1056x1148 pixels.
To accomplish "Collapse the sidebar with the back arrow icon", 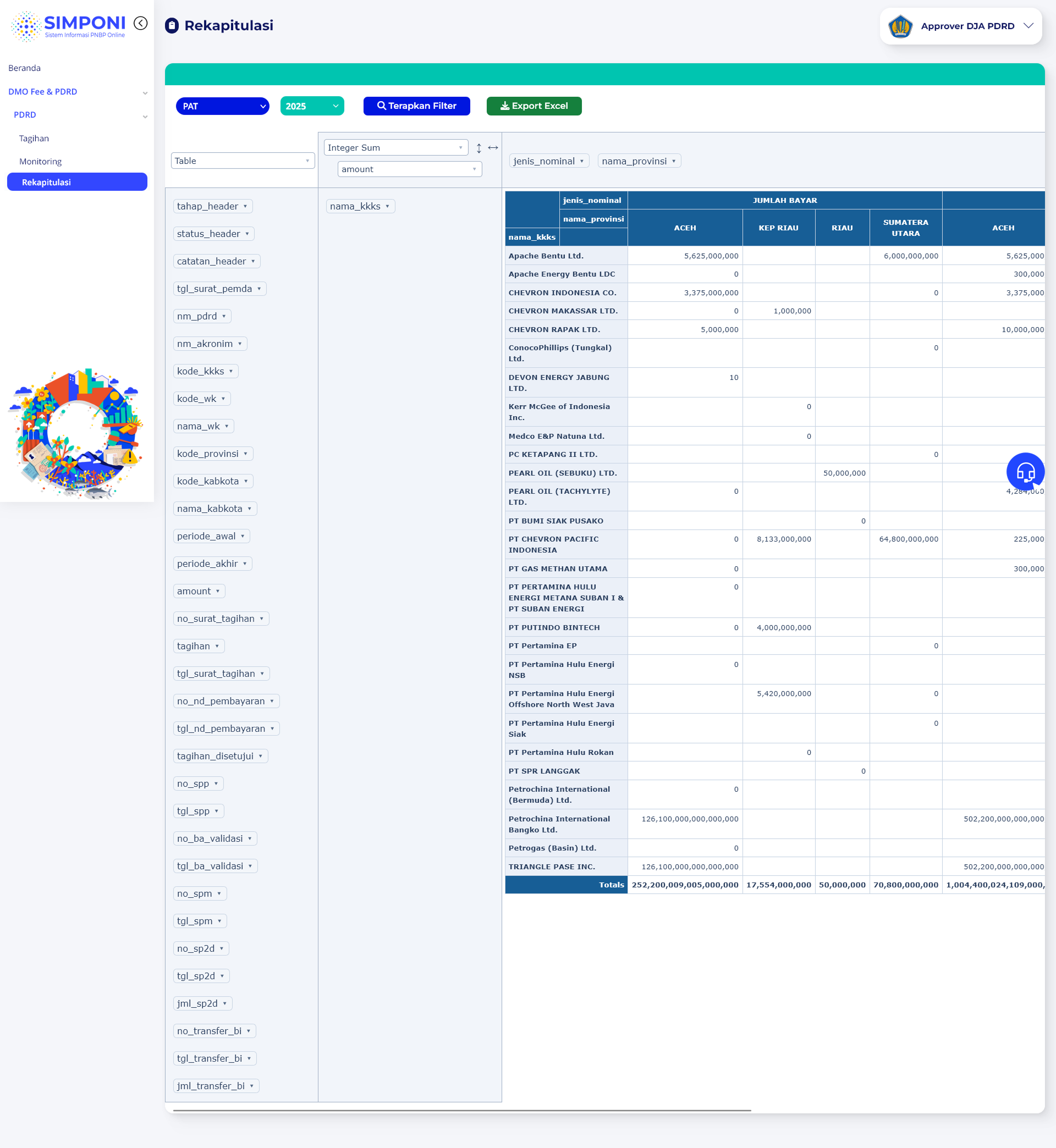I will [141, 24].
